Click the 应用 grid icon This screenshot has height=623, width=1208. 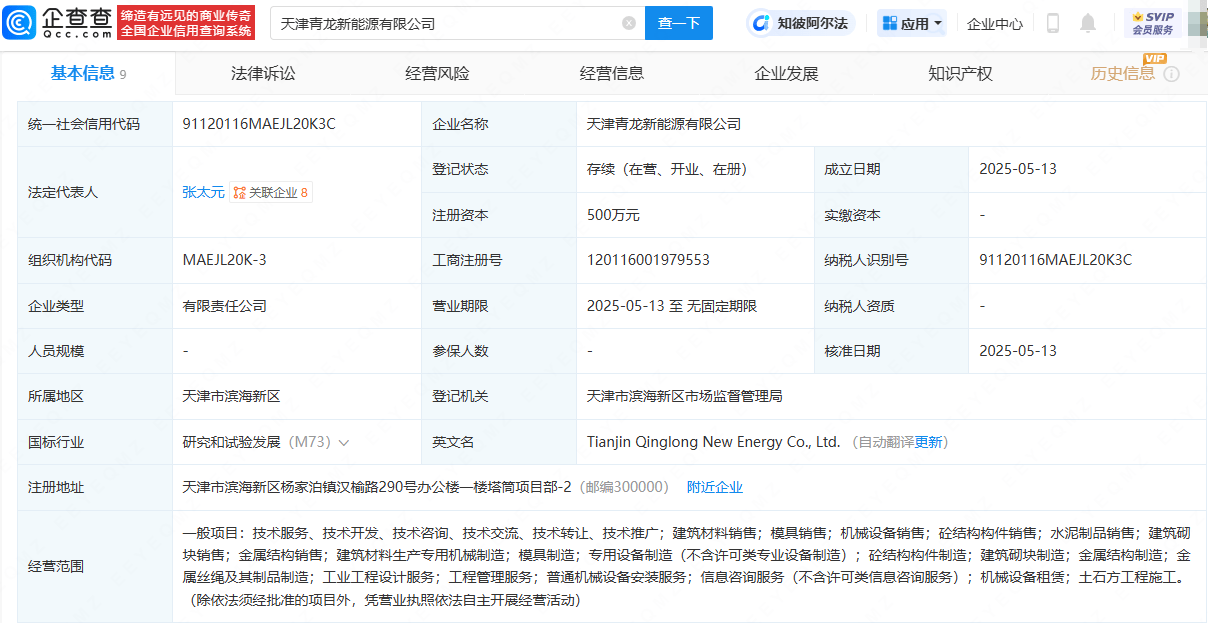(x=888, y=23)
